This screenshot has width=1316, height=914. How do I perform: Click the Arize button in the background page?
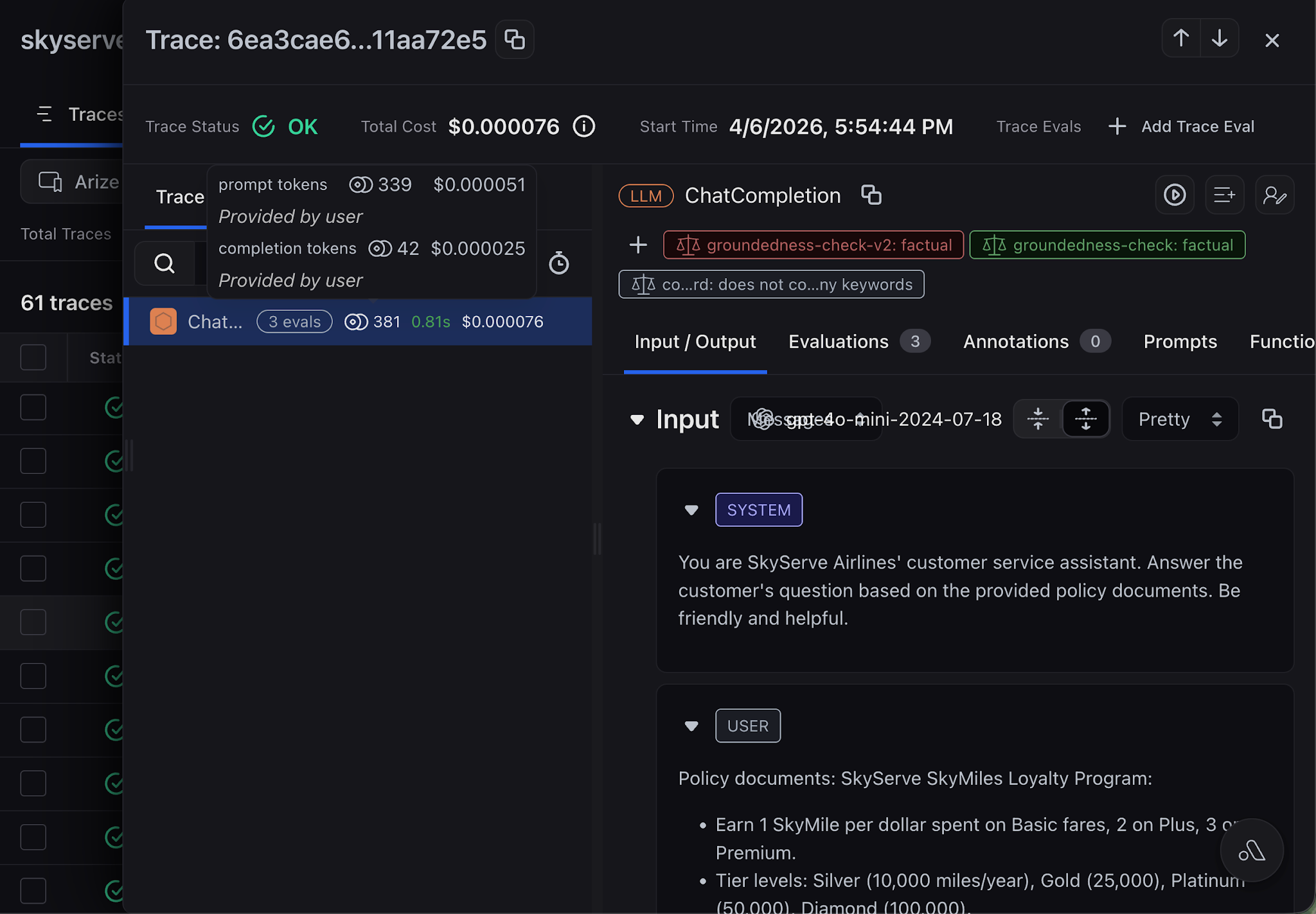72,182
